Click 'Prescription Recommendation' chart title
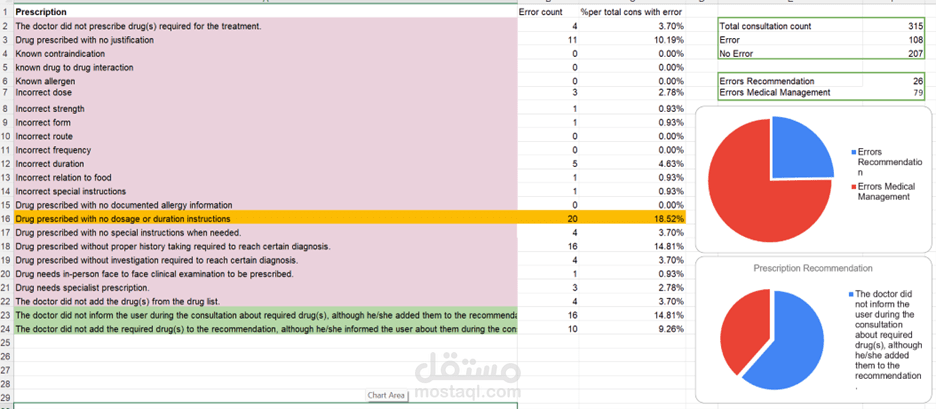Screen dimensions: 936x409 click(x=813, y=268)
